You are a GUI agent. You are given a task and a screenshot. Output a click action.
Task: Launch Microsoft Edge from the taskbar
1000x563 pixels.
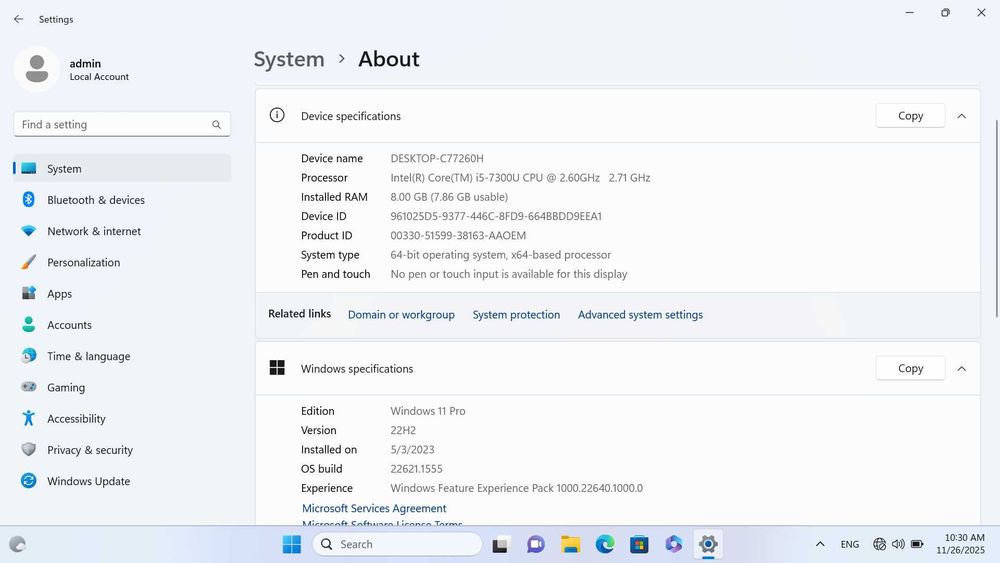pyautogui.click(x=605, y=545)
